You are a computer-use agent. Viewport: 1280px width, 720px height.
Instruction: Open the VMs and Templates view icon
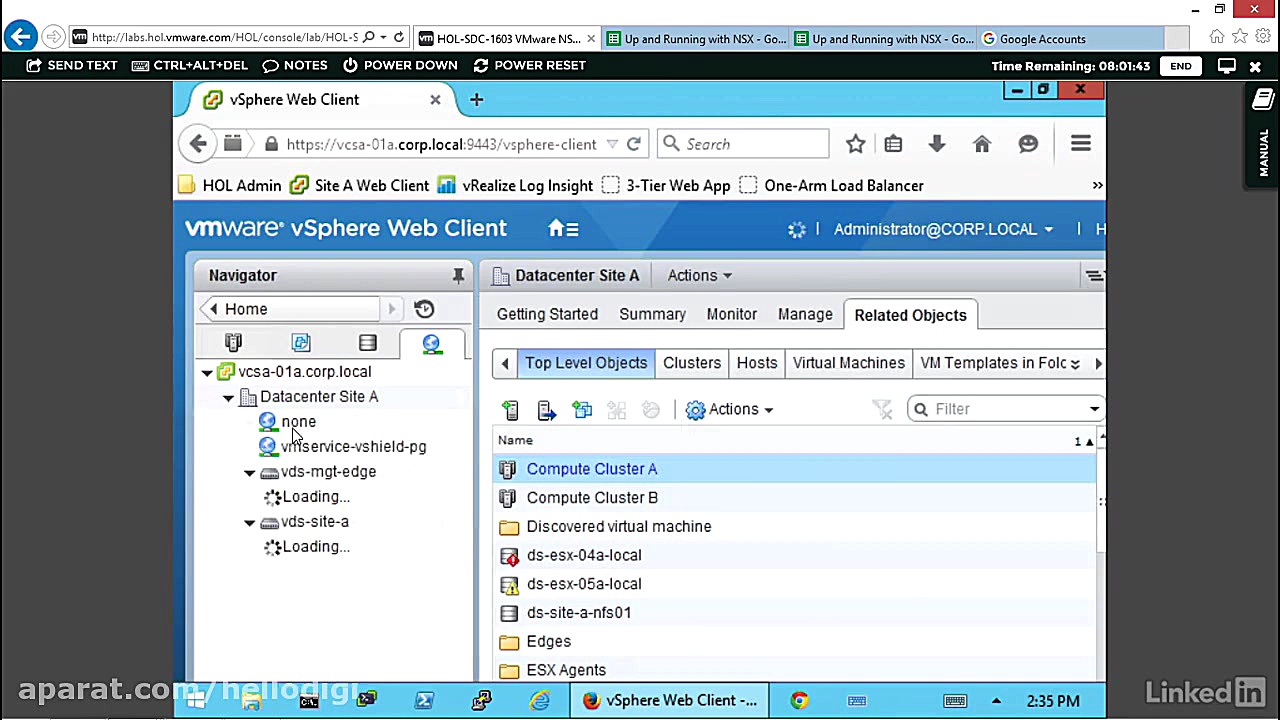coord(301,343)
